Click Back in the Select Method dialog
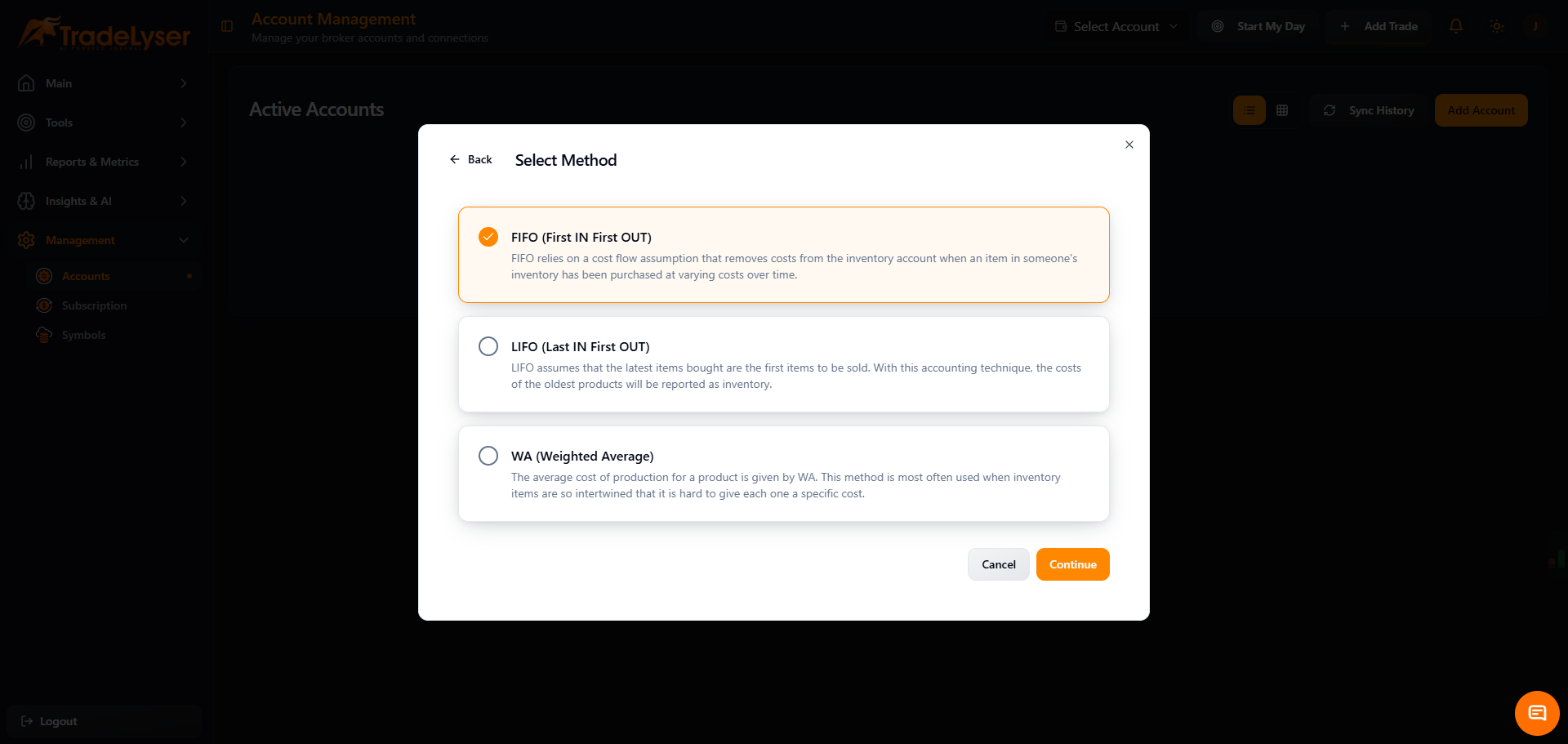 pyautogui.click(x=471, y=159)
